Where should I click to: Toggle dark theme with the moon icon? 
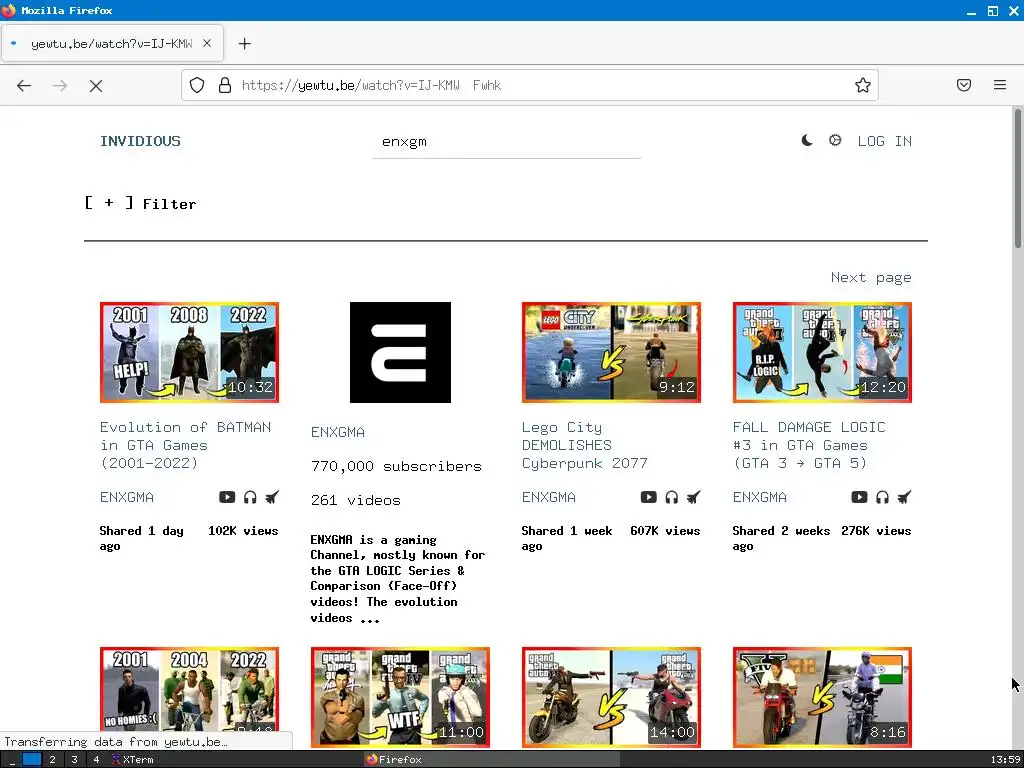pyautogui.click(x=807, y=140)
